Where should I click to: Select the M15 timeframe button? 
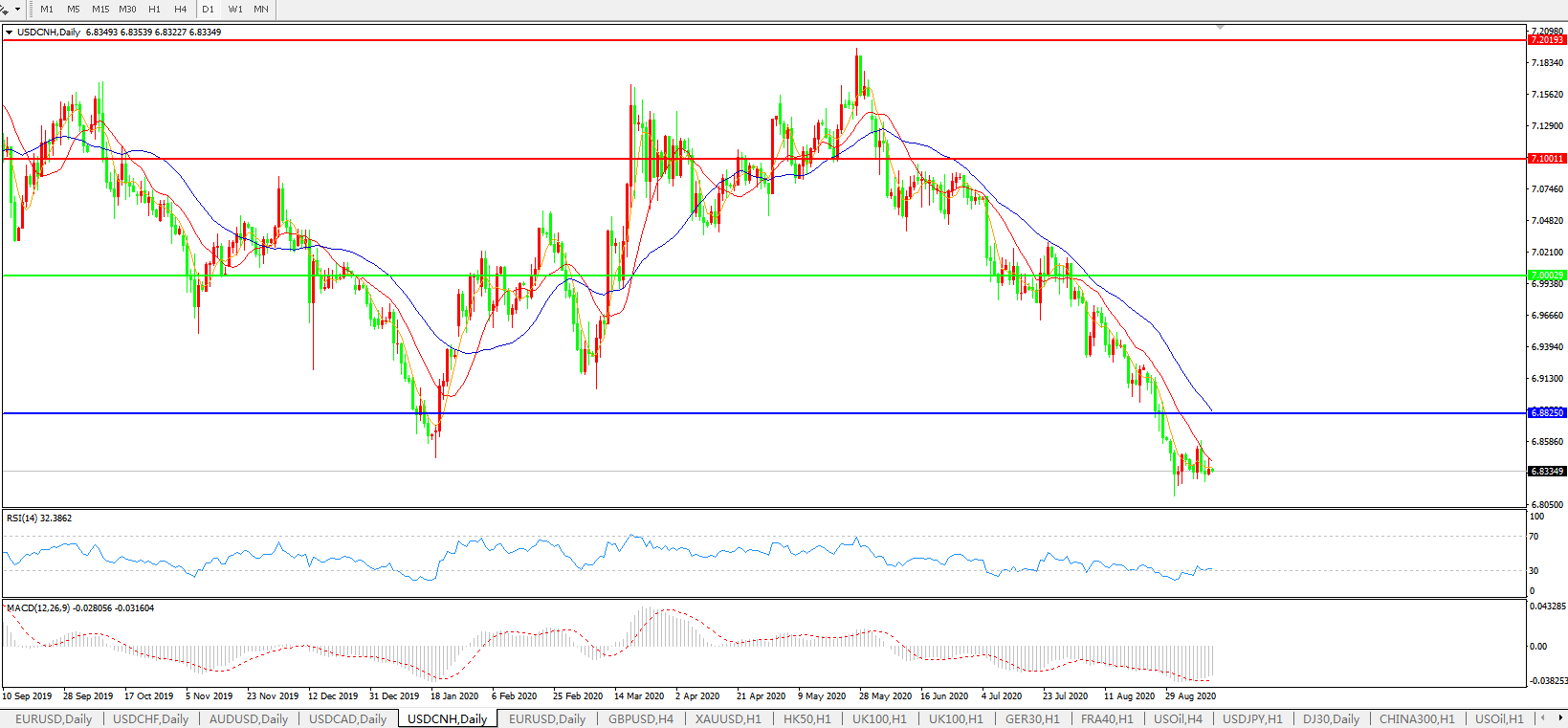(x=100, y=9)
